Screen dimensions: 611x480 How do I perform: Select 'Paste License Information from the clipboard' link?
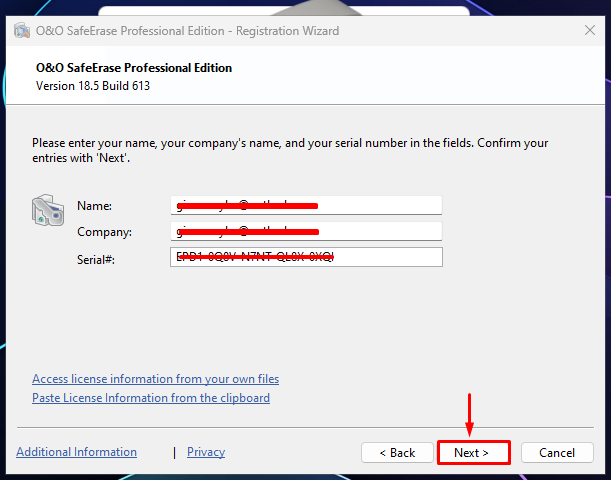click(x=151, y=398)
